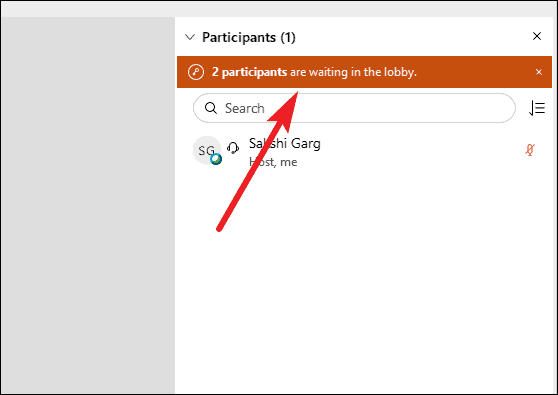Open the participant sort options icon
This screenshot has height=395, width=558.
[x=537, y=108]
